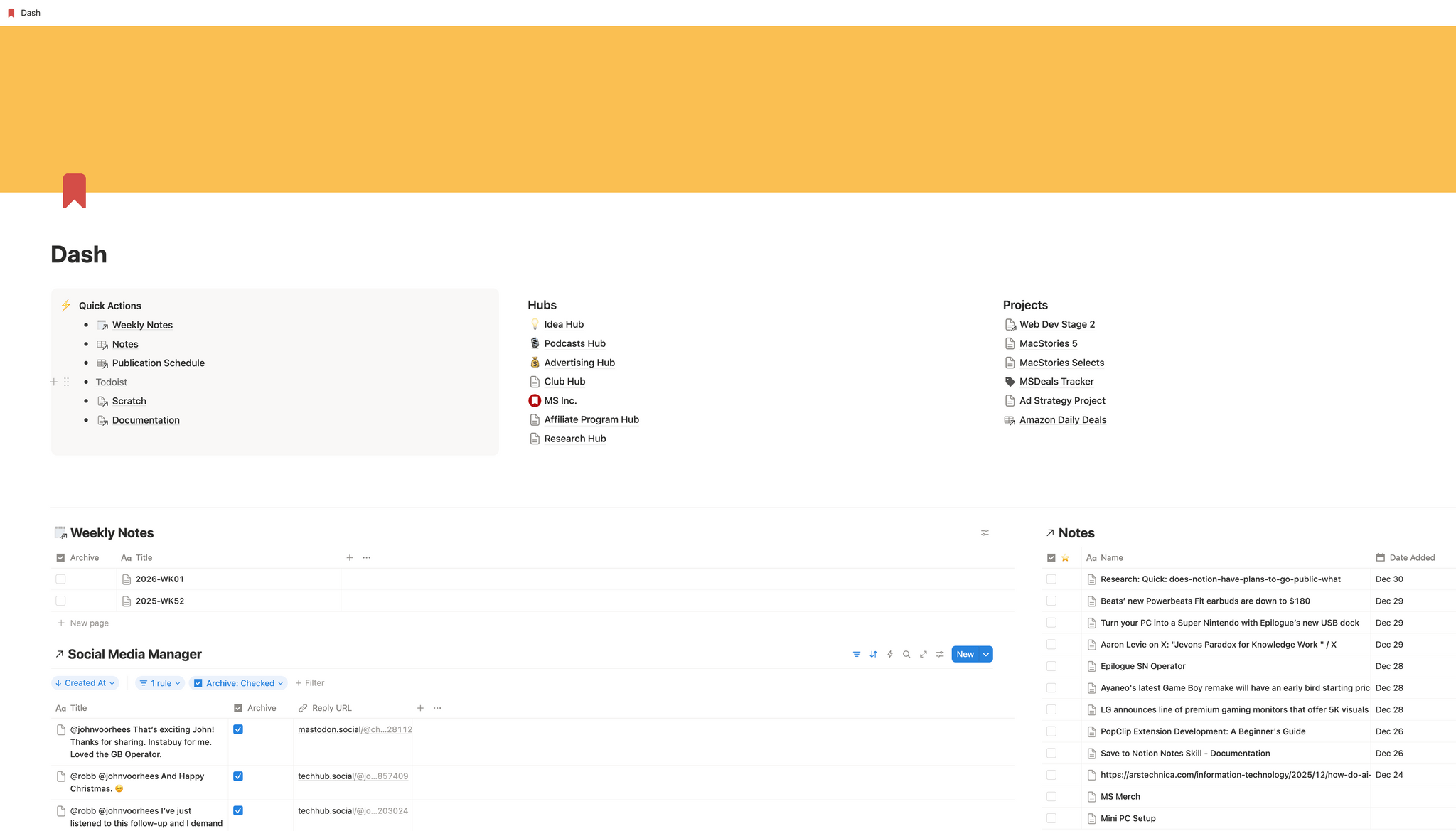Click the filter icon in Social Media Manager
1456x831 pixels.
click(x=856, y=654)
